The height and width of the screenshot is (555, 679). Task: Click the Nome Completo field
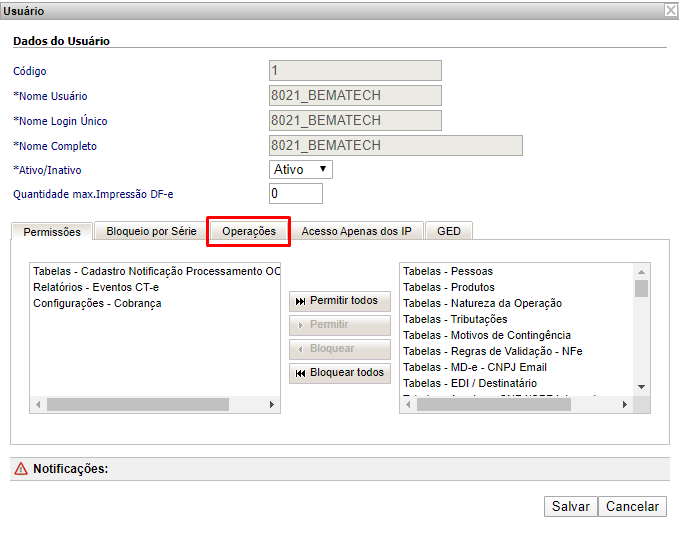click(396, 145)
